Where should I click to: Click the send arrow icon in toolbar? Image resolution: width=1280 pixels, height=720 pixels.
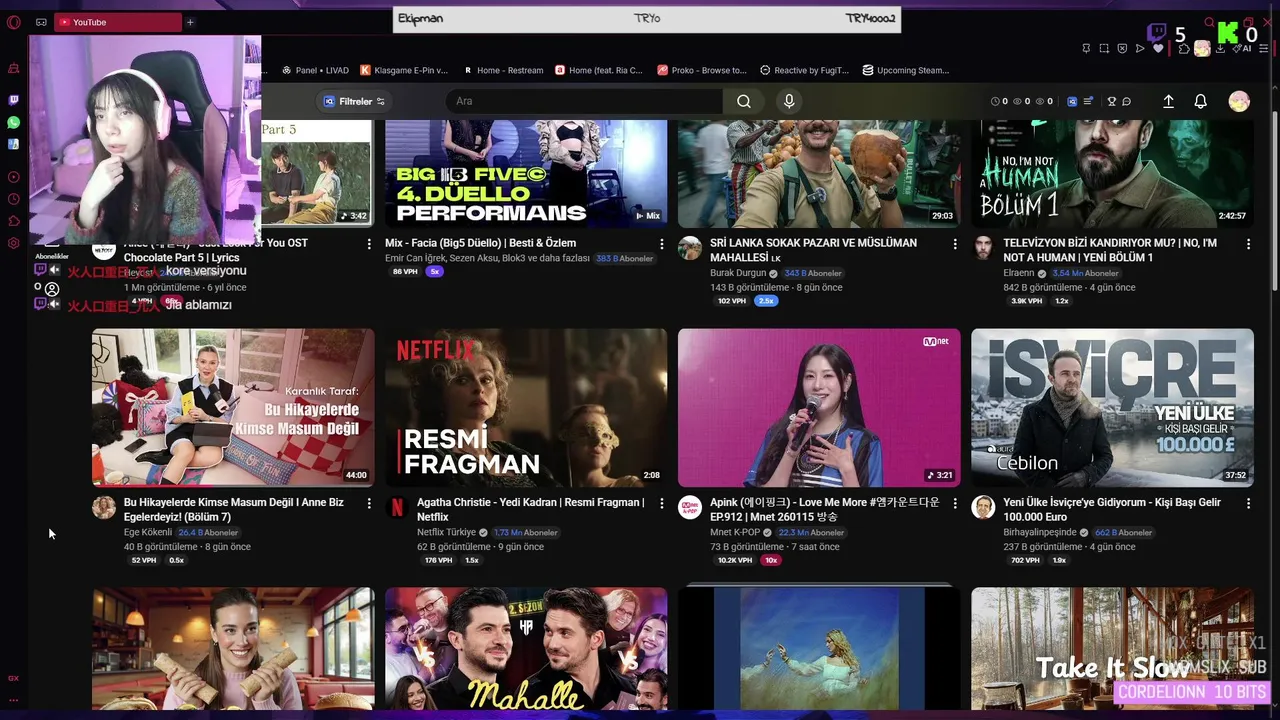[x=1140, y=48]
